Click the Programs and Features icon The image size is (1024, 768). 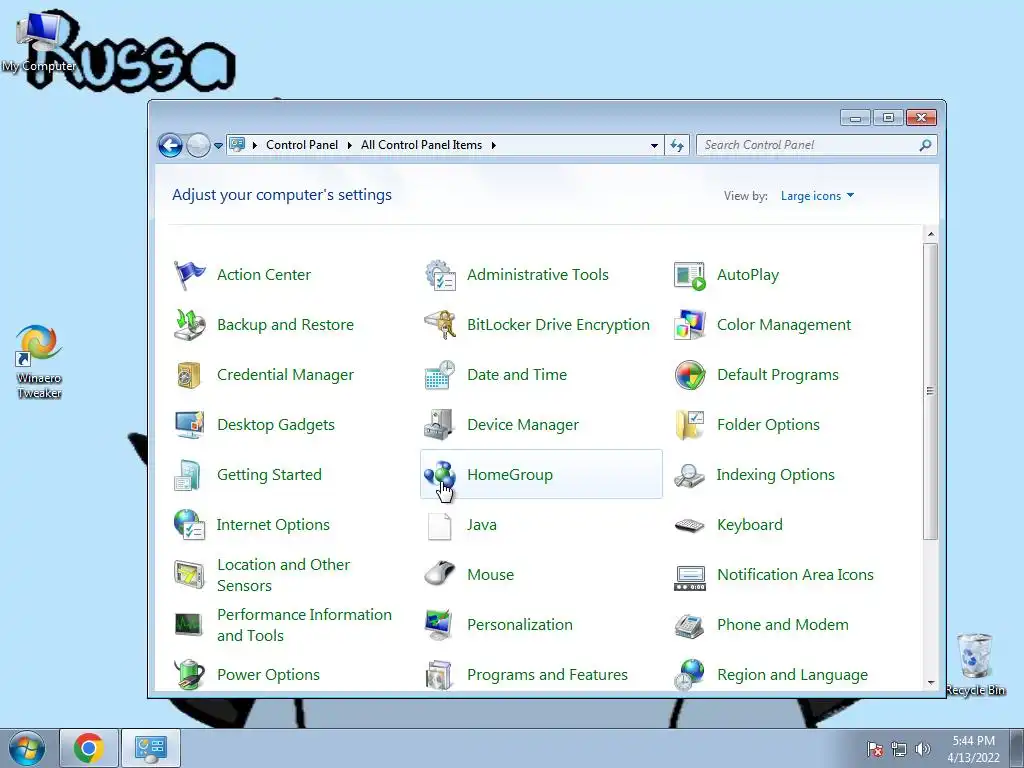click(440, 675)
